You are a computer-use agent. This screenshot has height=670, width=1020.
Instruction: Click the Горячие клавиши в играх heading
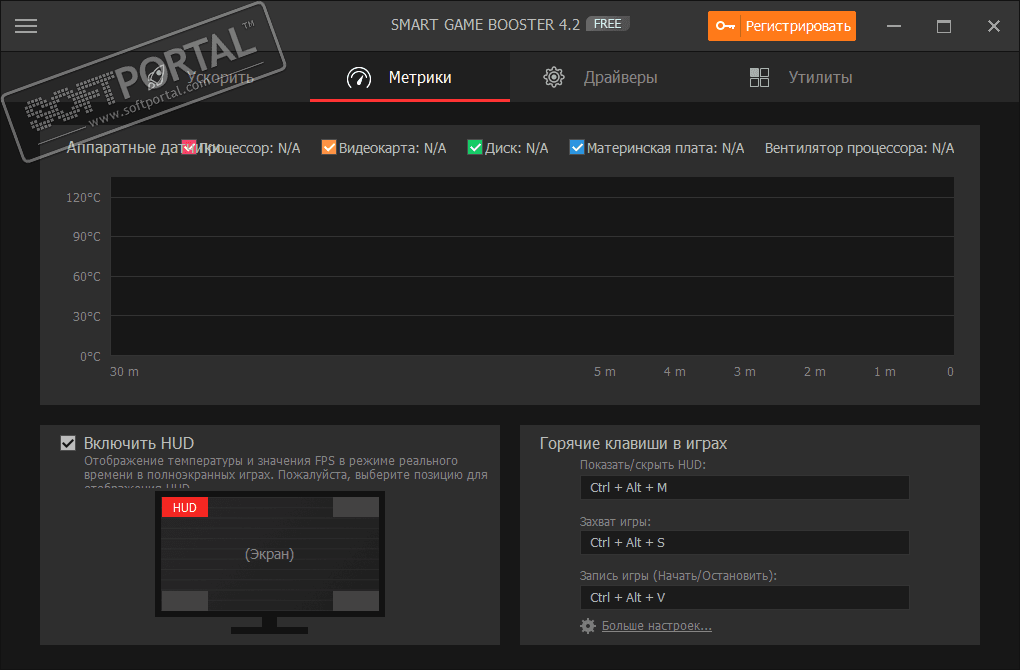point(633,444)
